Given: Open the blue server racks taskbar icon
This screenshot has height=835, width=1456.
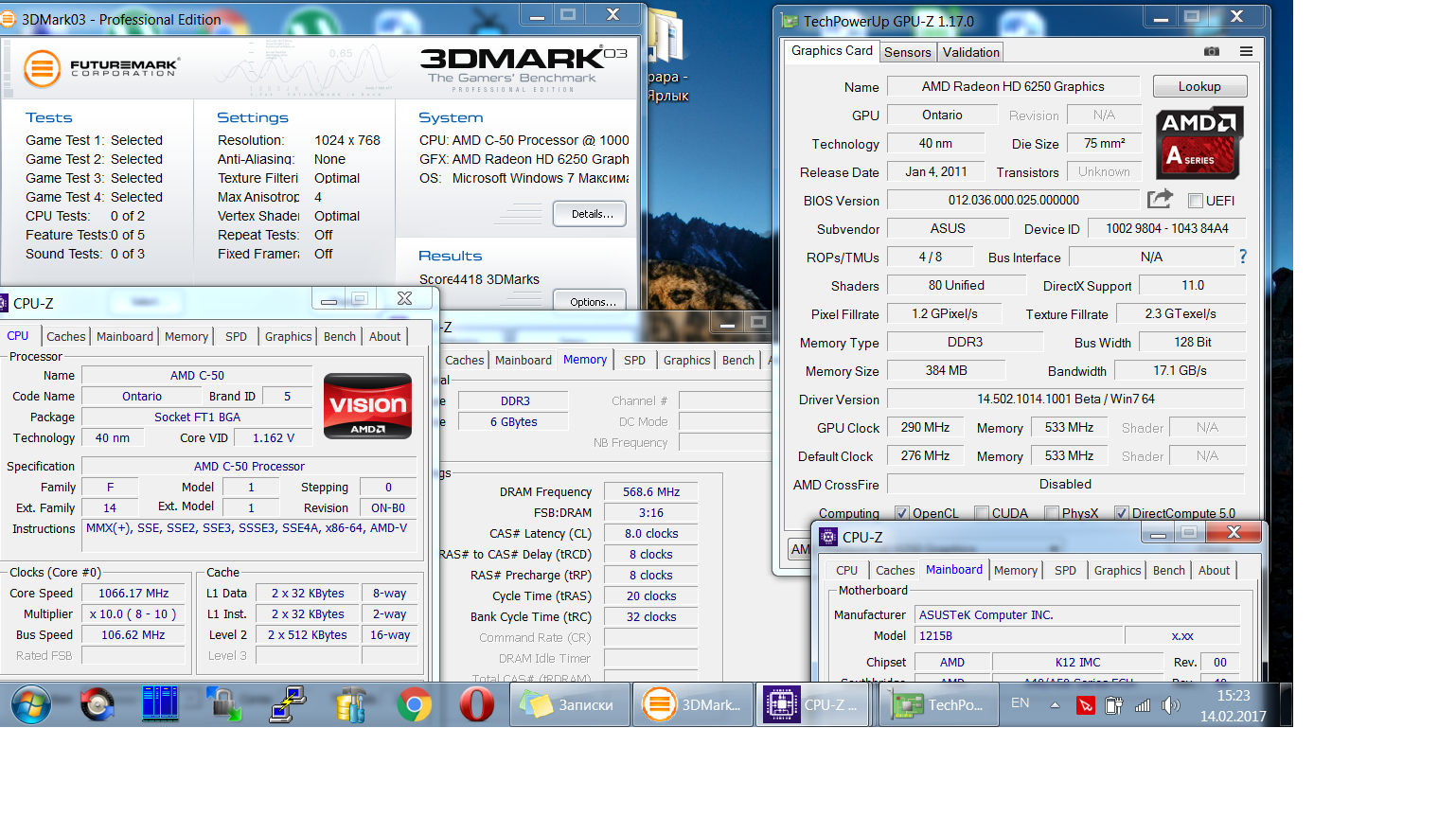Looking at the screenshot, I should (x=160, y=704).
